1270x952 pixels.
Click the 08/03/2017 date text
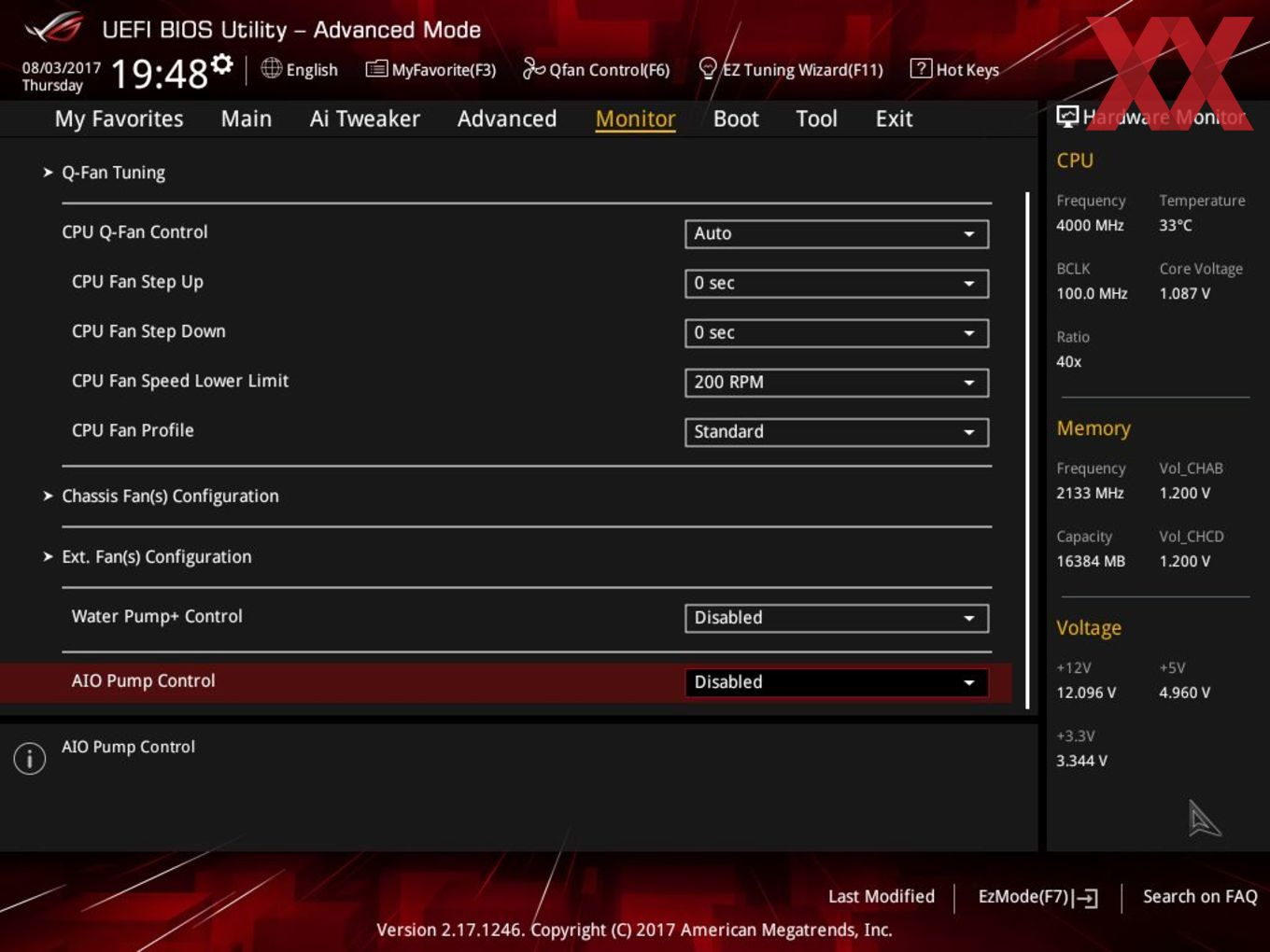pyautogui.click(x=62, y=68)
